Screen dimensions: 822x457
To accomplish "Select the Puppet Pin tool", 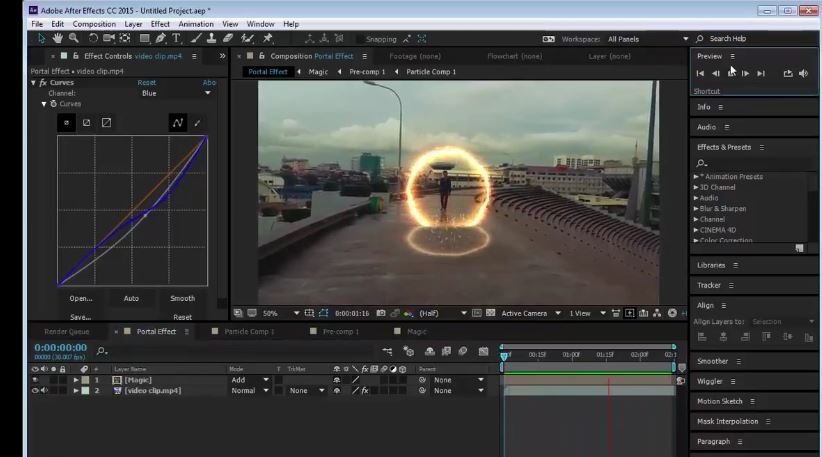I will pyautogui.click(x=268, y=38).
